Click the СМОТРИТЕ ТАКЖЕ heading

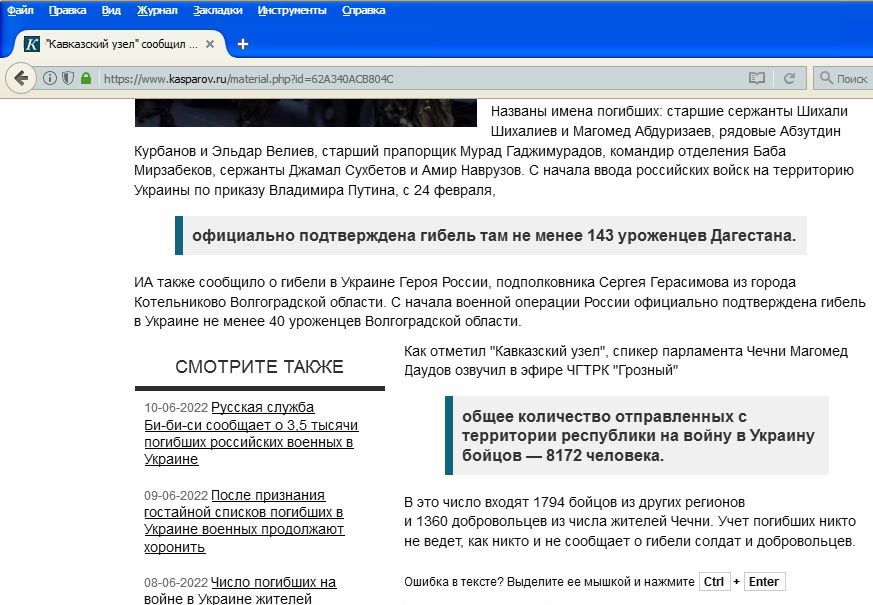[x=259, y=367]
